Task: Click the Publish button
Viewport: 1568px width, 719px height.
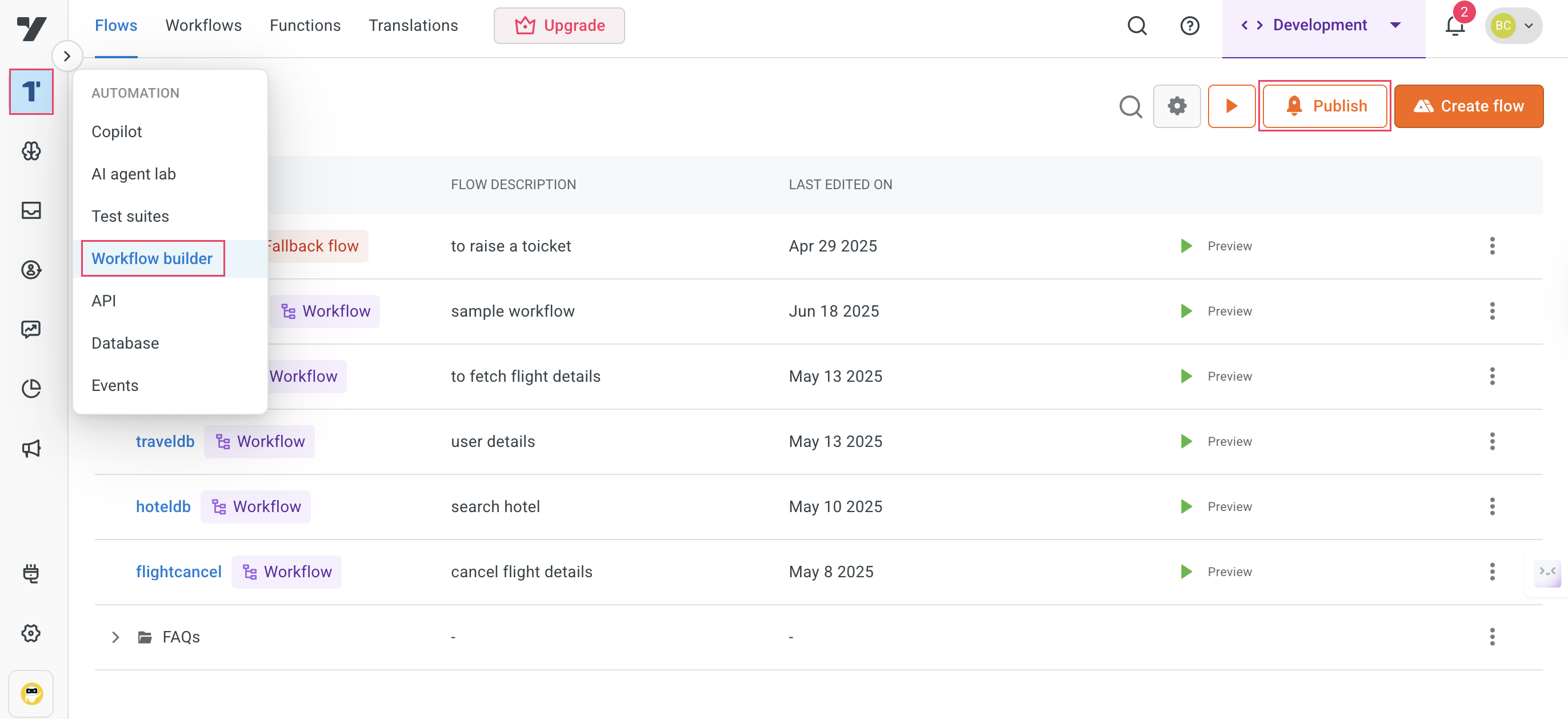Action: coord(1325,106)
